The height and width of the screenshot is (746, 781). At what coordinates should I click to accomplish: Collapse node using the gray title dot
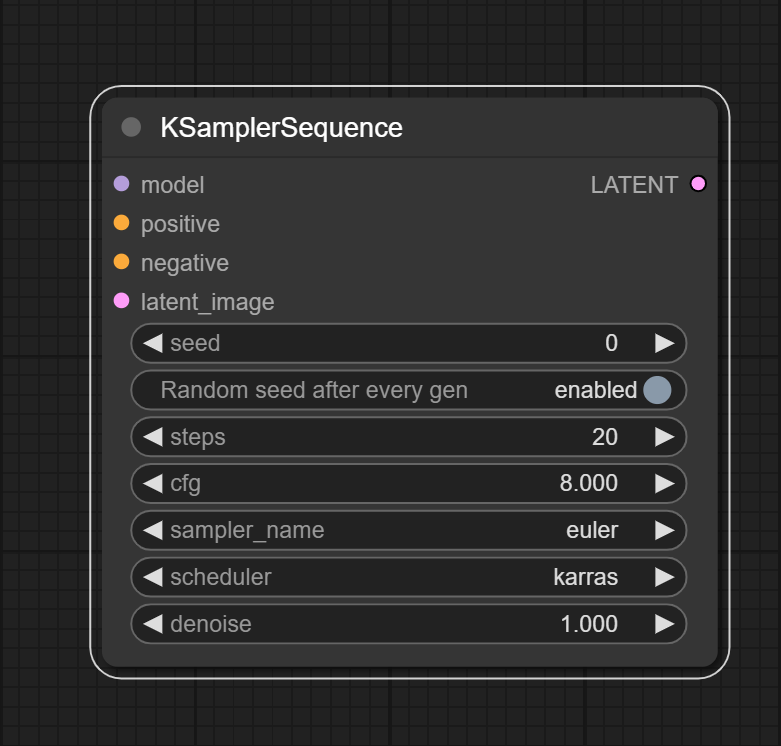click(x=131, y=127)
